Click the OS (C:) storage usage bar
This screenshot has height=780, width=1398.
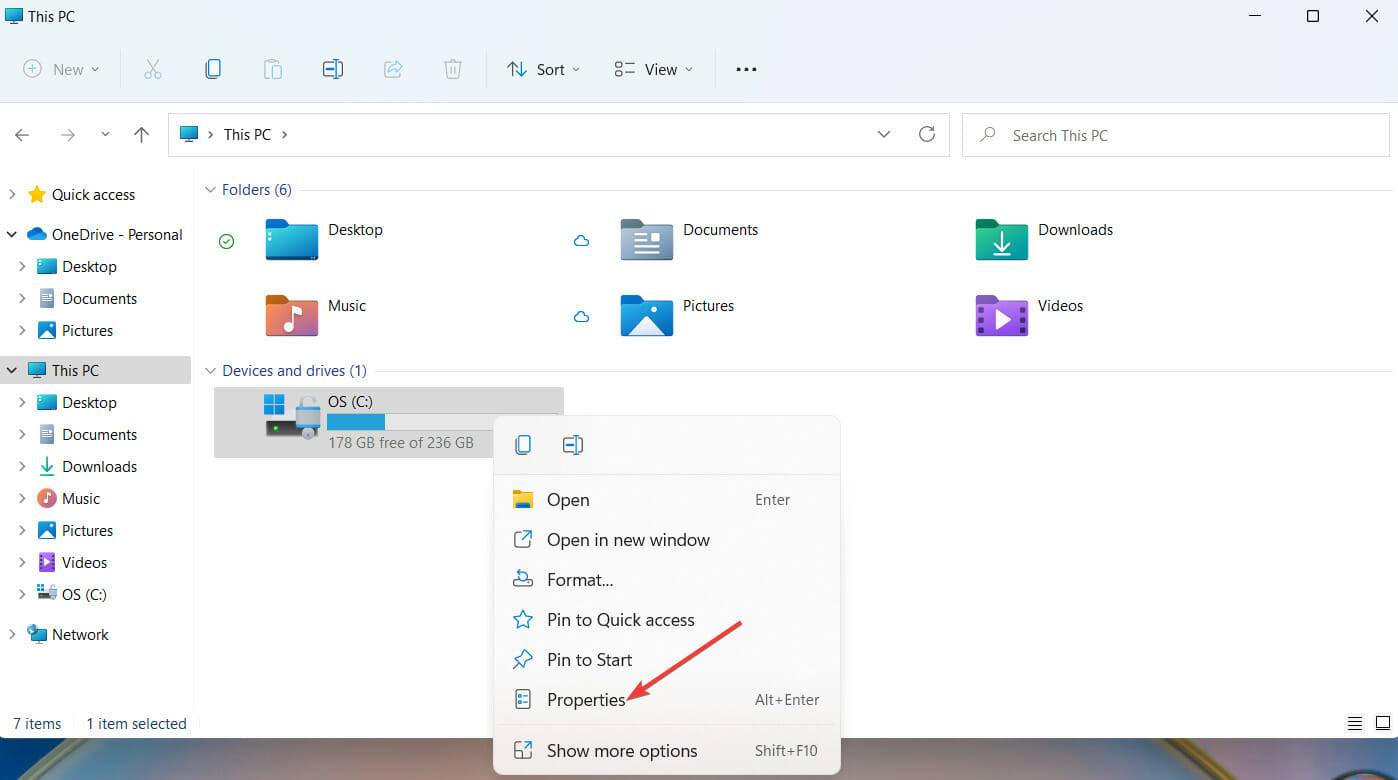(x=355, y=421)
